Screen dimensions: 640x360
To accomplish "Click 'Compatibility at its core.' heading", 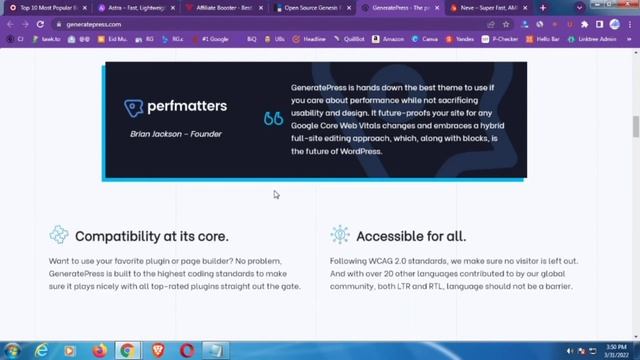I will pos(152,236).
